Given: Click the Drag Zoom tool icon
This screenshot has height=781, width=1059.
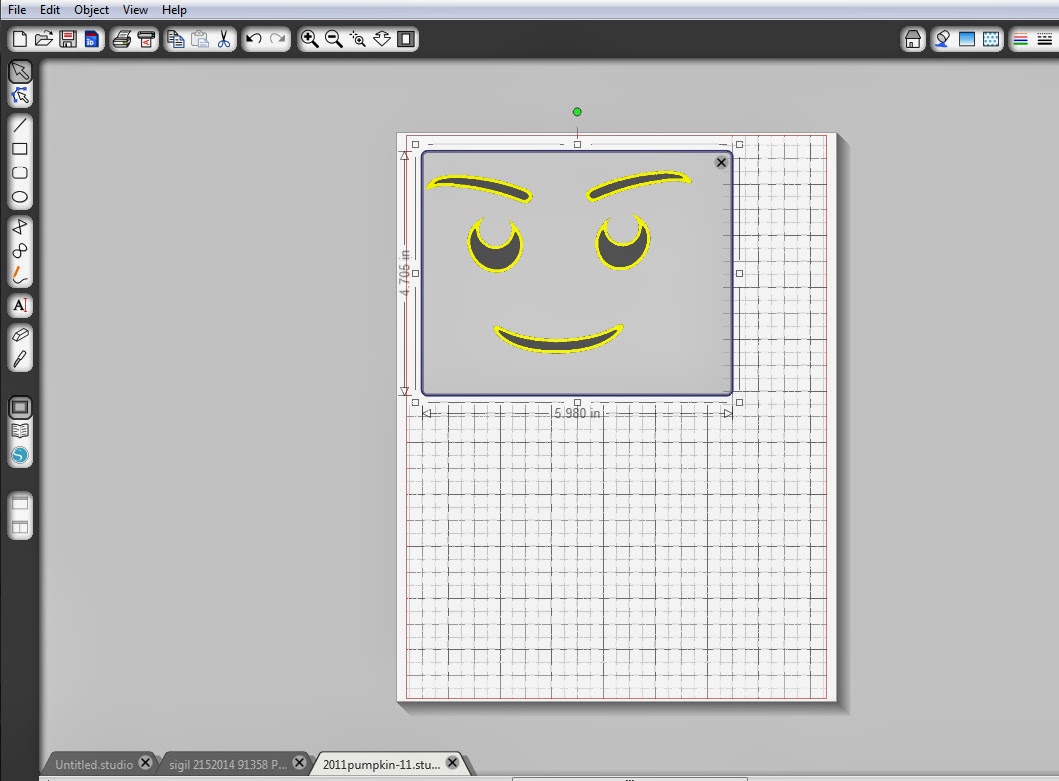Looking at the screenshot, I should coord(382,39).
